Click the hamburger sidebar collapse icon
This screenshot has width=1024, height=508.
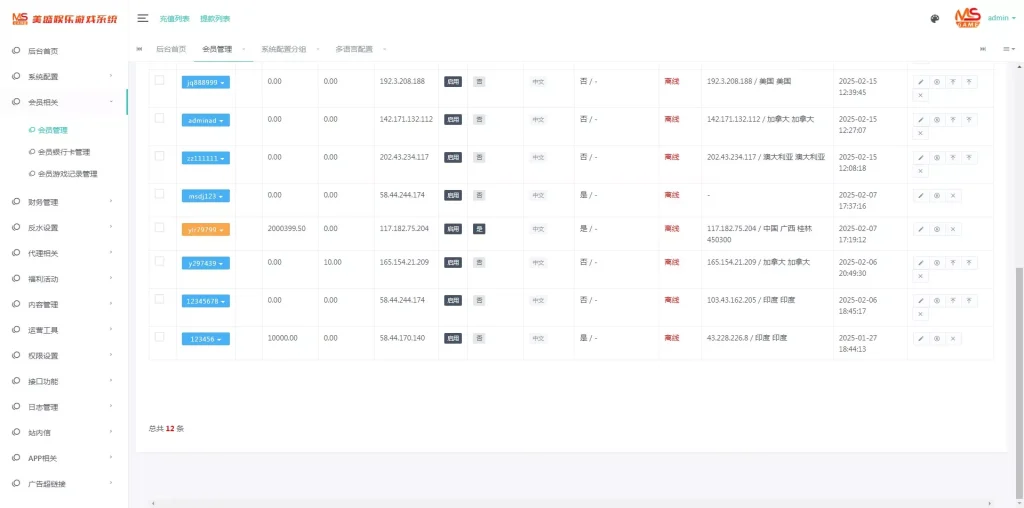[143, 18]
